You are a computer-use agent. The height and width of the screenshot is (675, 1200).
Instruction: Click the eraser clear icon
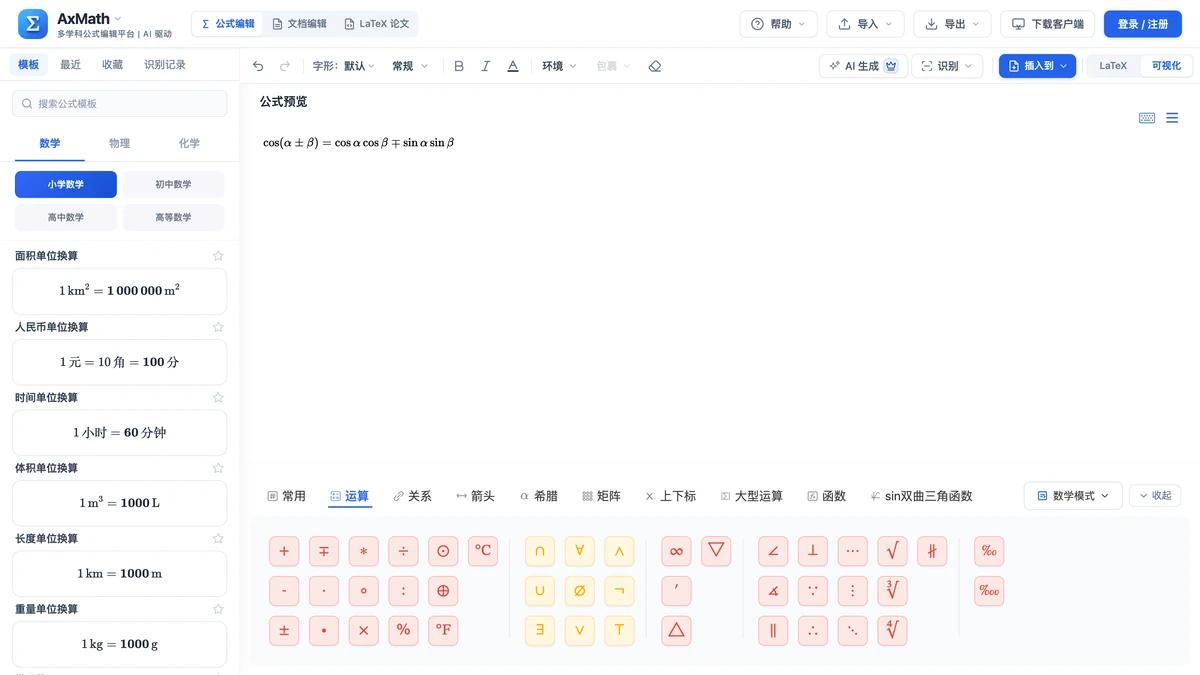[x=655, y=66]
